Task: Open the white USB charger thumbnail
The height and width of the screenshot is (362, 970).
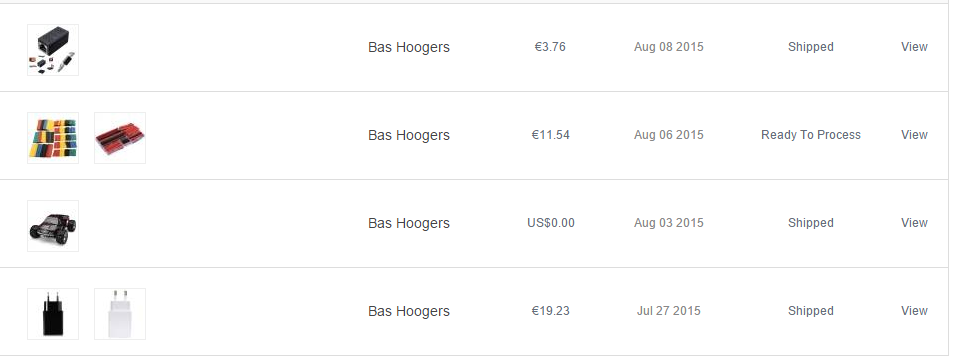Action: tap(120, 314)
